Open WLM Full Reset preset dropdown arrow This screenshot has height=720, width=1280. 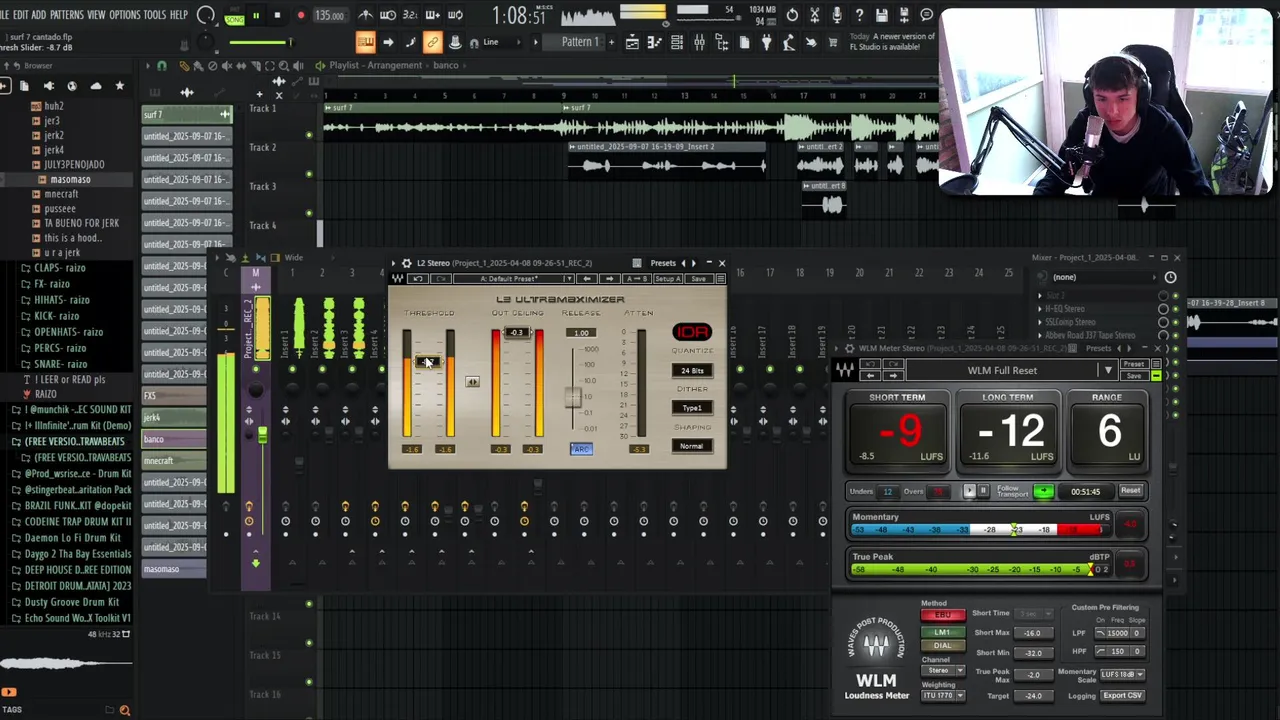(1108, 370)
